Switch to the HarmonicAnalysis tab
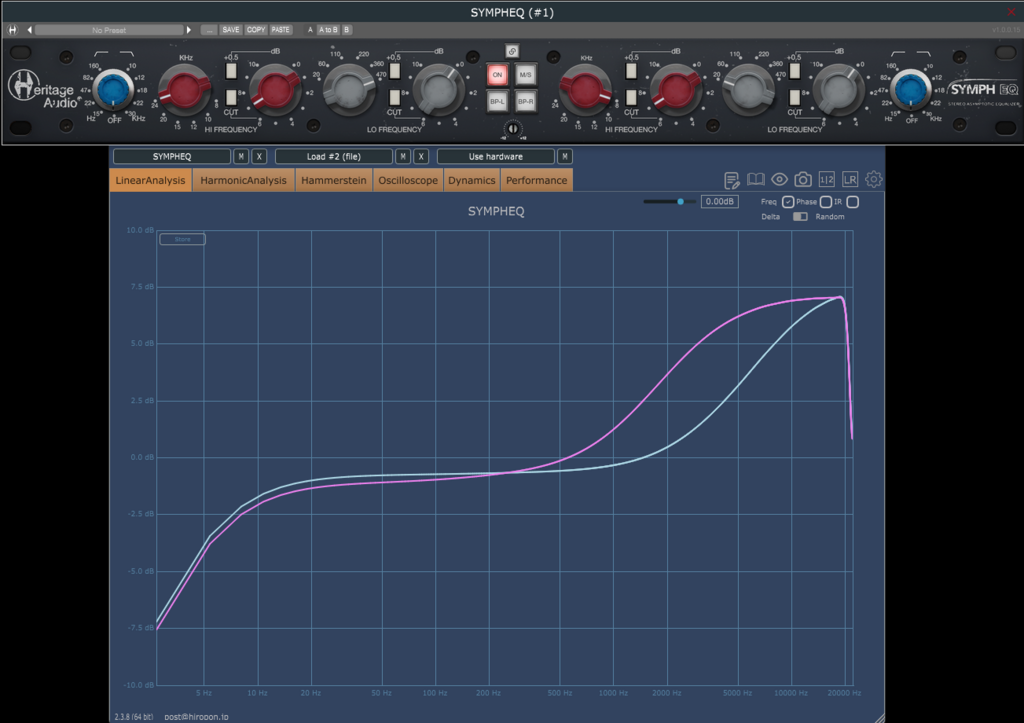1024x723 pixels. [x=244, y=180]
